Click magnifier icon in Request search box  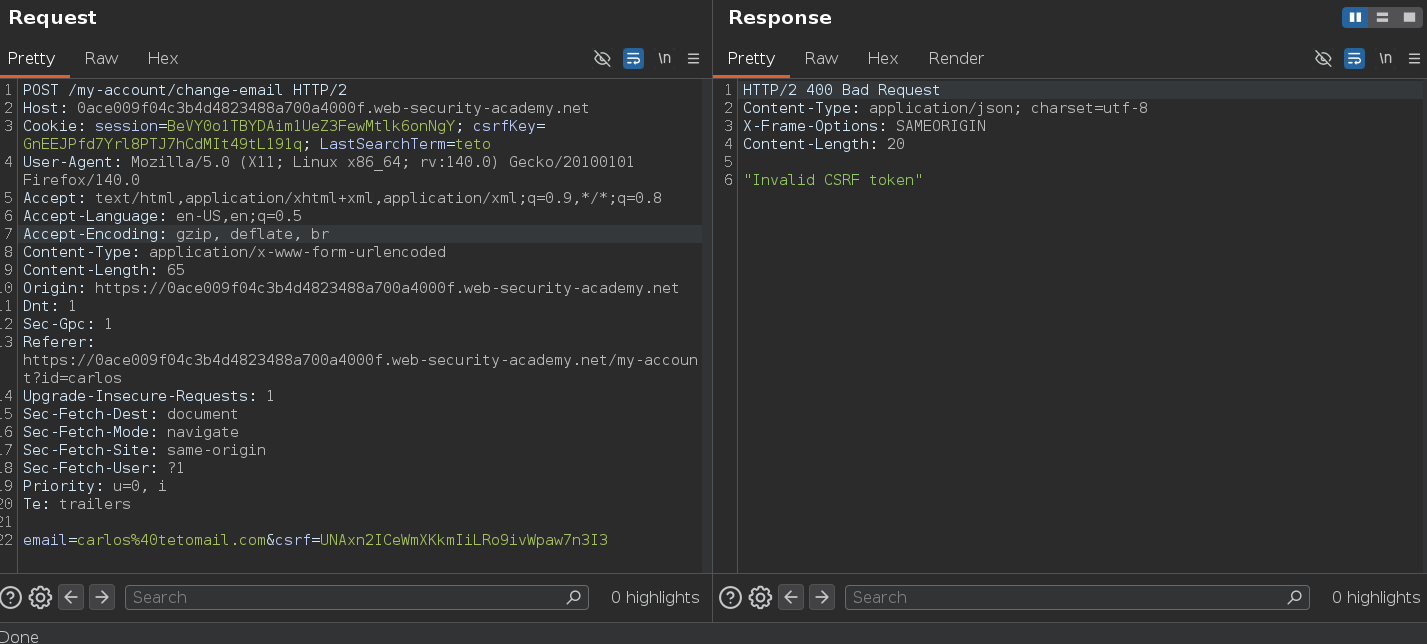(574, 598)
